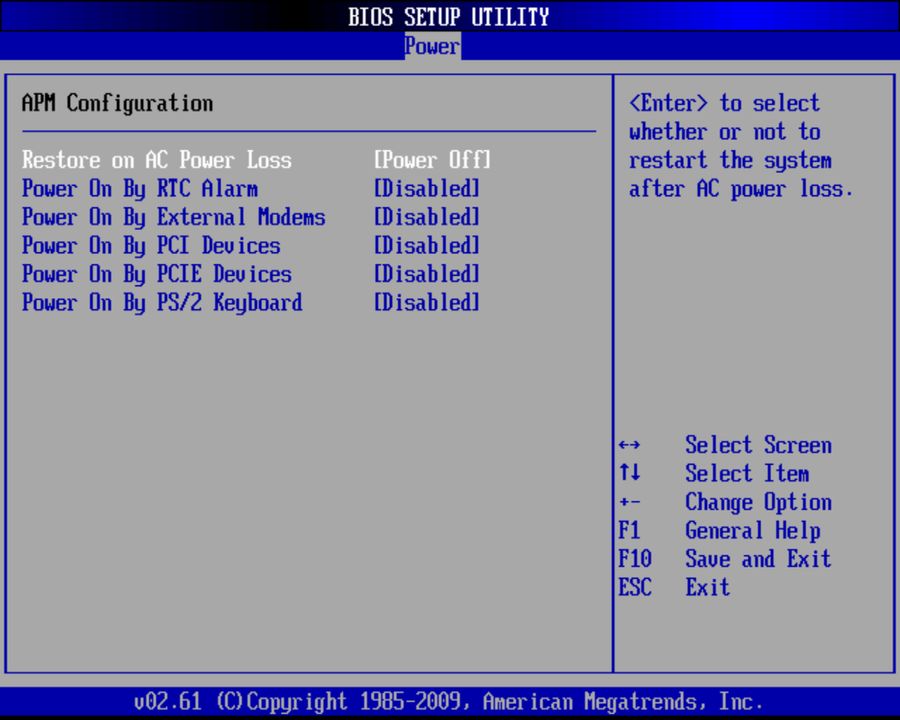Select Power On By External Modems
Image resolution: width=900 pixels, height=720 pixels.
click(x=173, y=217)
